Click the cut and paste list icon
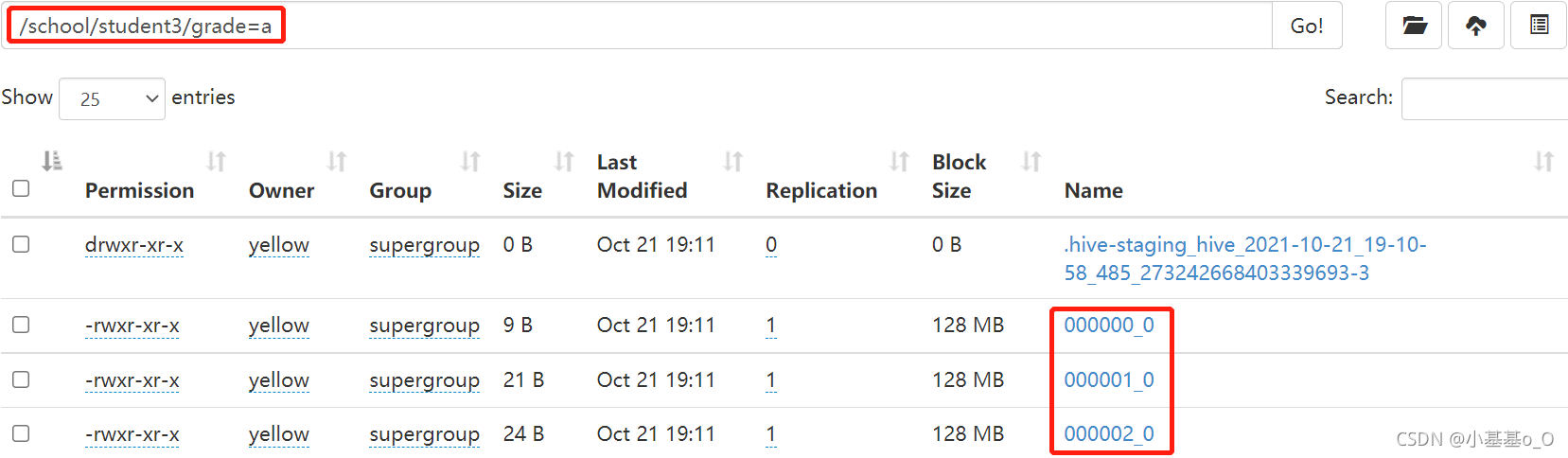Image resolution: width=1568 pixels, height=458 pixels. (x=1539, y=26)
